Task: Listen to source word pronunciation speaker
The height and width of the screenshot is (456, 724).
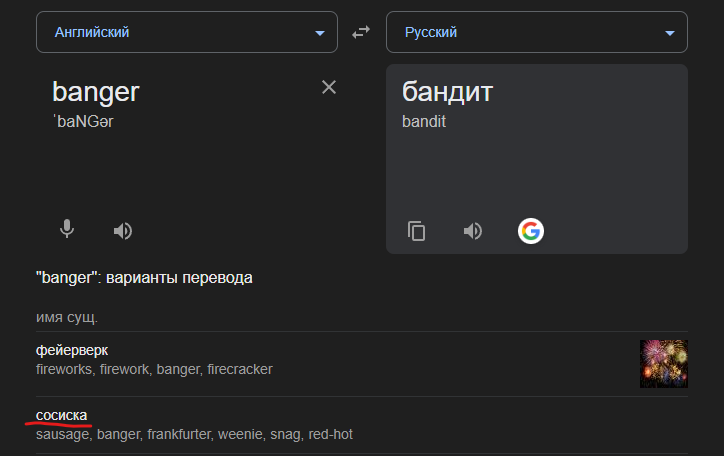Action: (123, 231)
